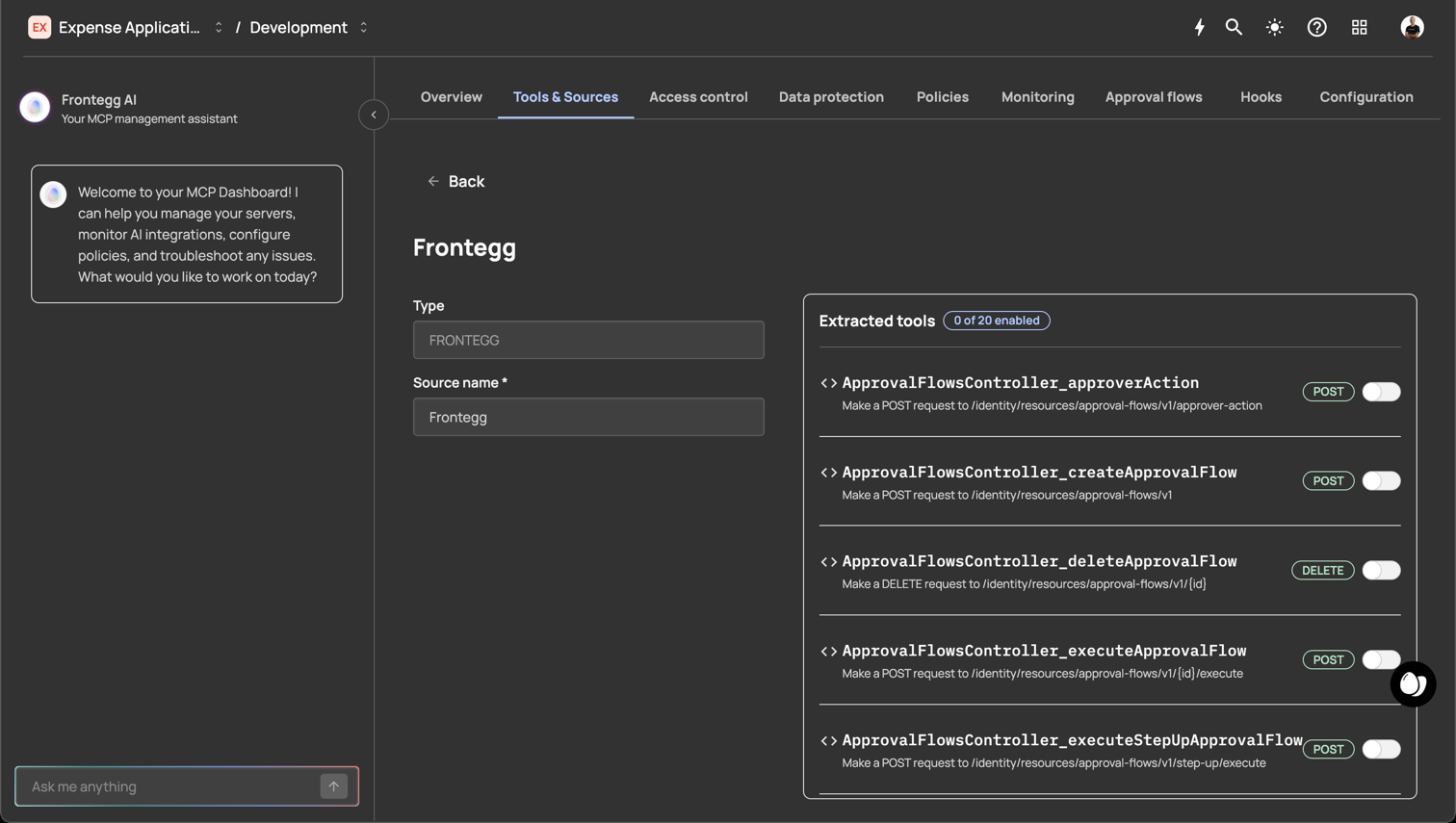Open the user profile avatar
Screen dimensions: 1456x823
1411,28
